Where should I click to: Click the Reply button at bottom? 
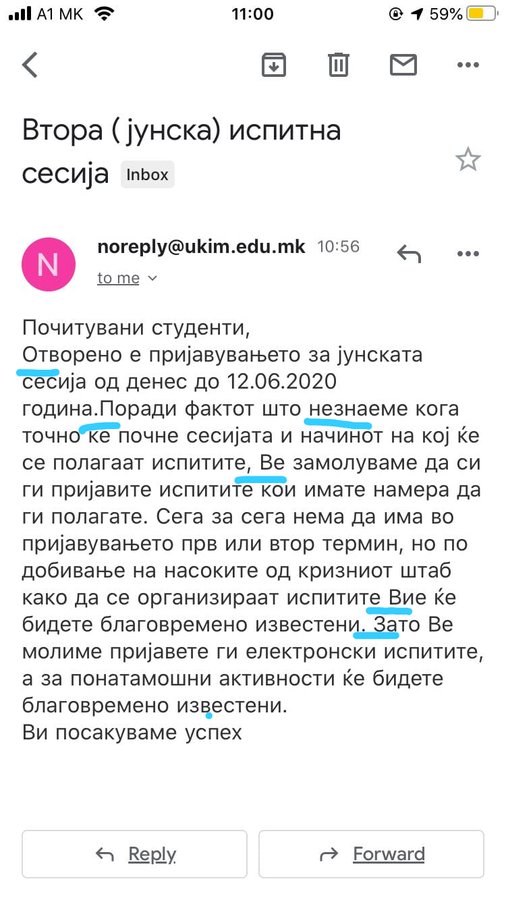tap(134, 854)
